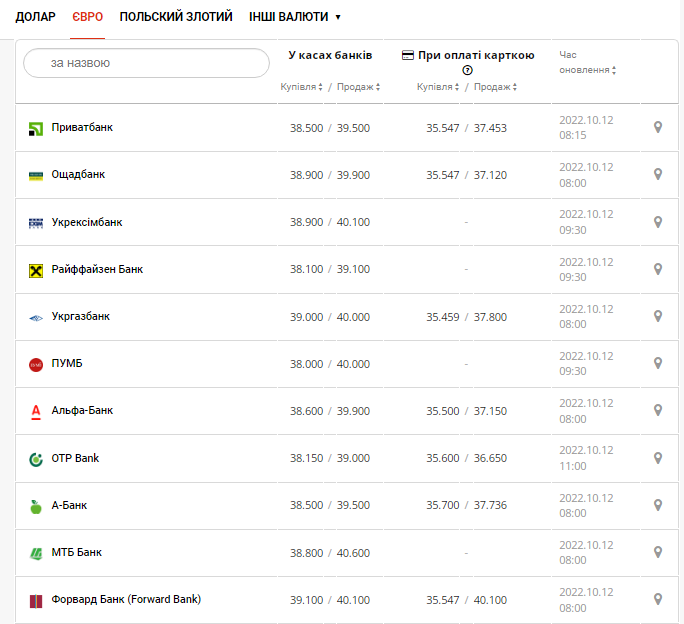This screenshot has width=684, height=624.
Task: Sort by Час оновлення column
Action: [x=588, y=62]
